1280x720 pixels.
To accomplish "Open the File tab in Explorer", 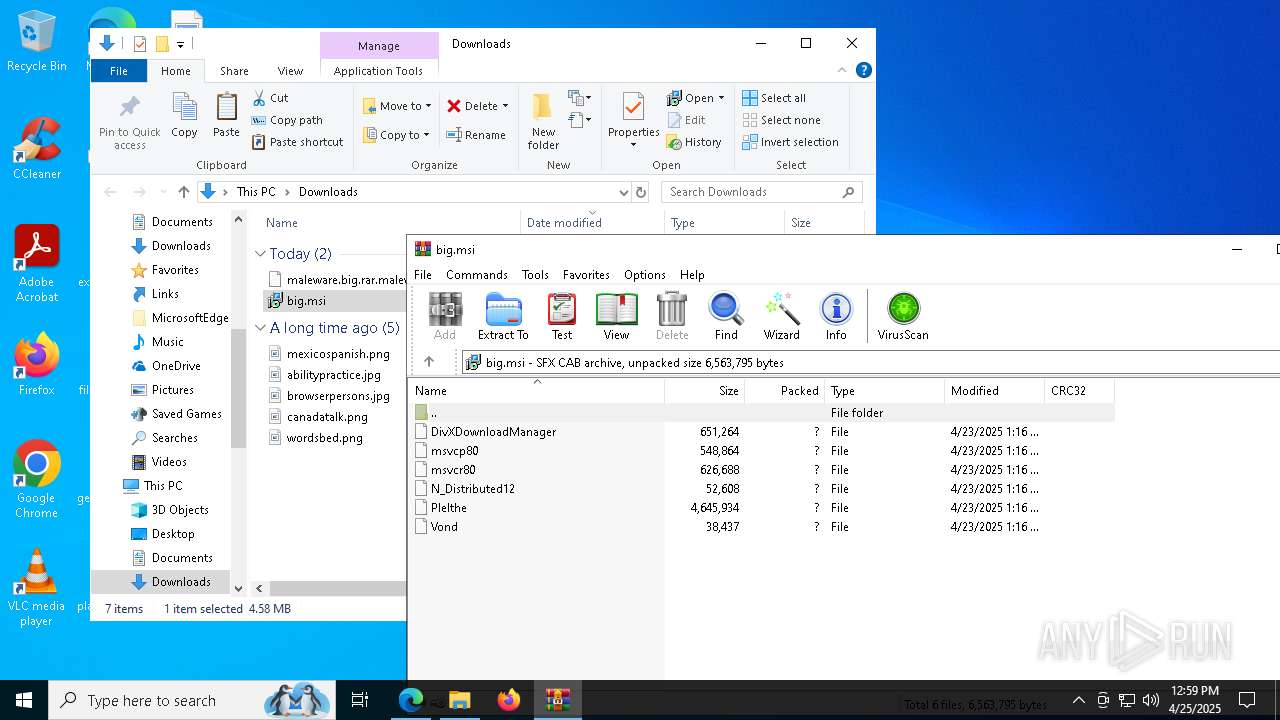I will coord(118,71).
